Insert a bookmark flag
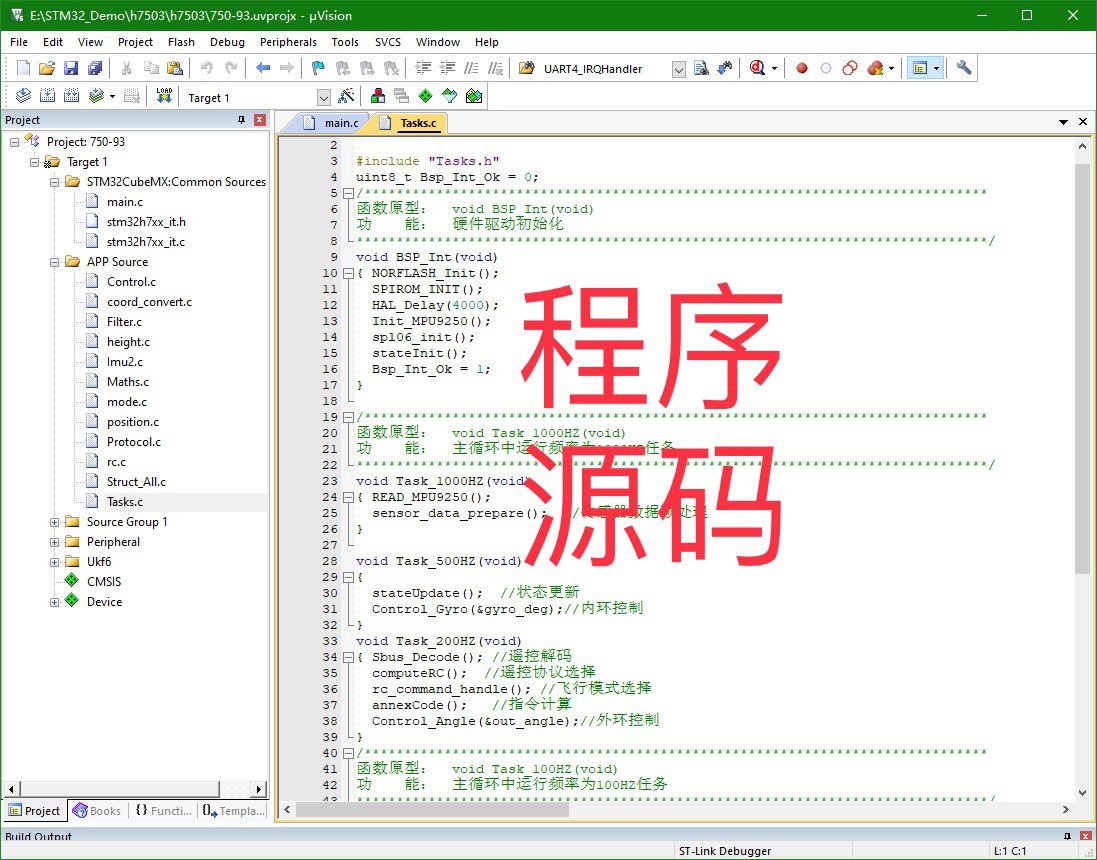1097x860 pixels. (318, 68)
